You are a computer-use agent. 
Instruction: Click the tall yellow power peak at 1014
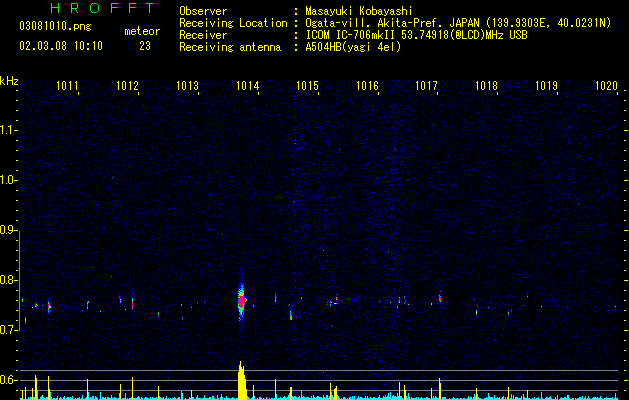(x=241, y=380)
